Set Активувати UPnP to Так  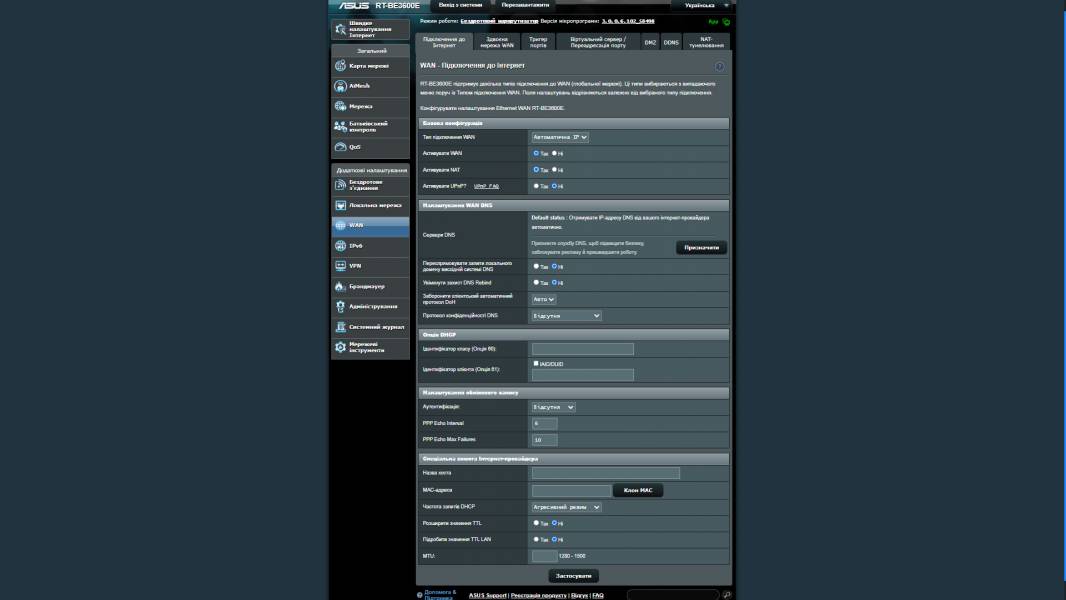(536, 186)
